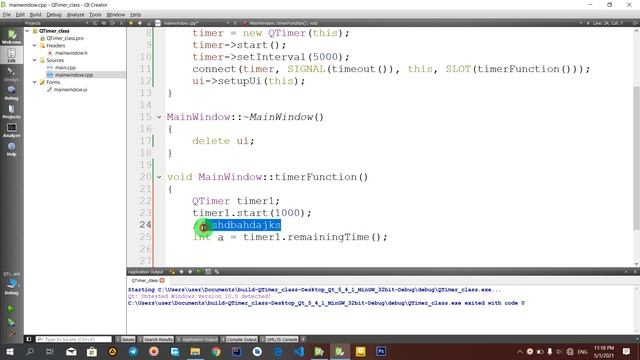This screenshot has height=360, width=640.
Task: Toggle the left sidebar visibility button
Action: [x=29, y=339]
